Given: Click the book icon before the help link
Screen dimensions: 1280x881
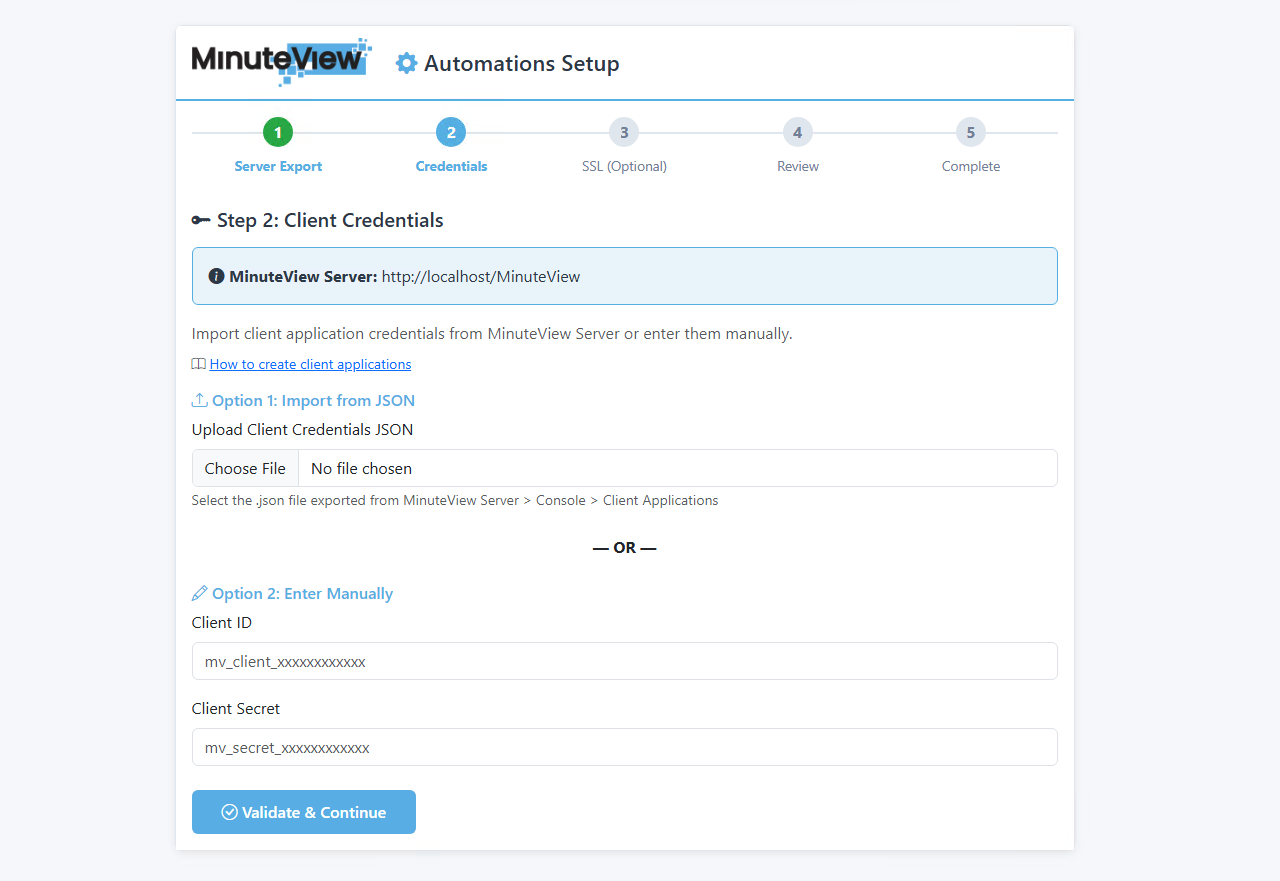Looking at the screenshot, I should pyautogui.click(x=198, y=363).
